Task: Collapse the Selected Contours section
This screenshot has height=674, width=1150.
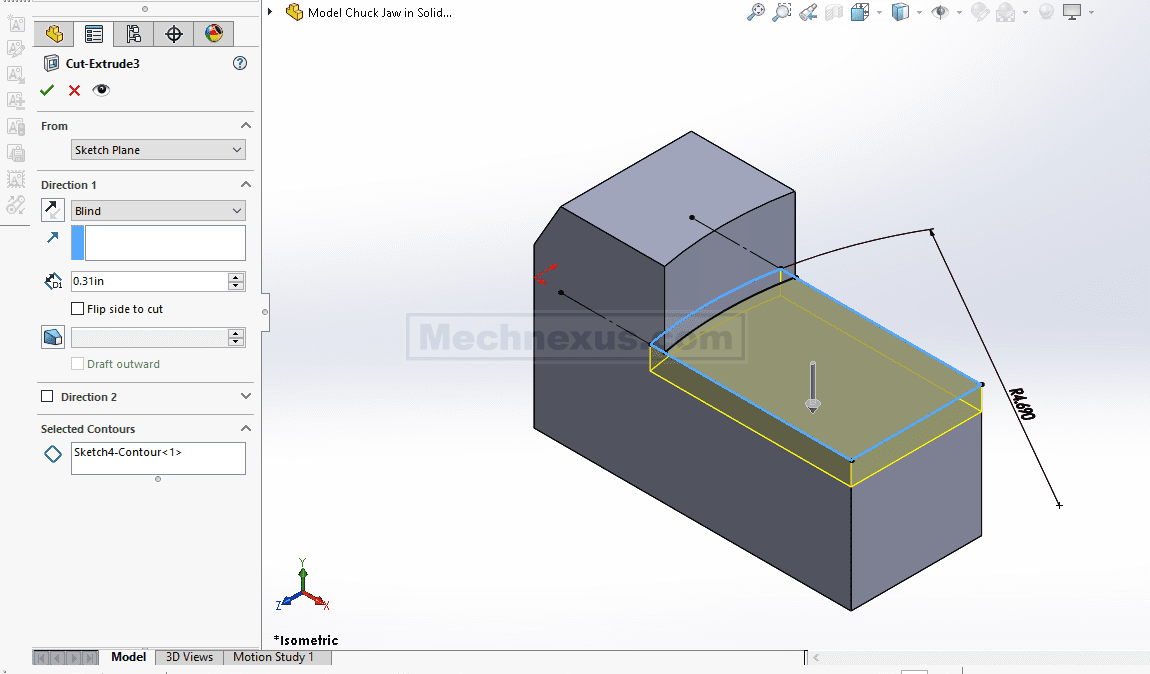Action: click(x=246, y=428)
